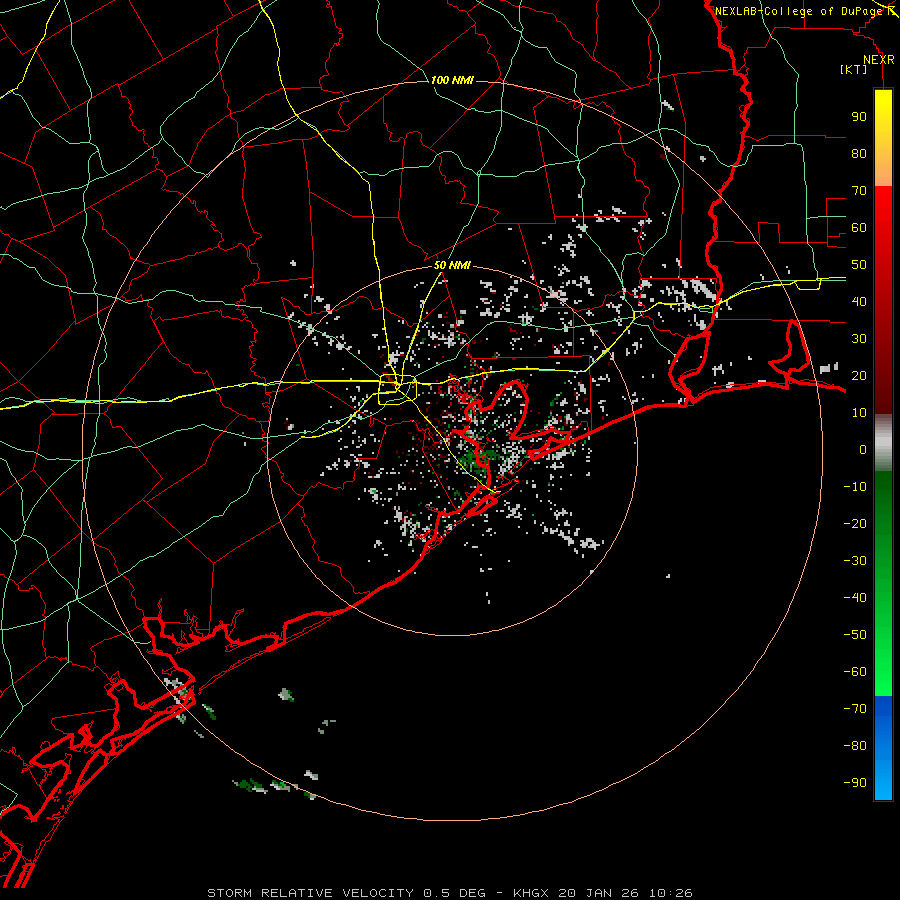
Task: Select the 10 value on the velocity scale
Action: 859,413
